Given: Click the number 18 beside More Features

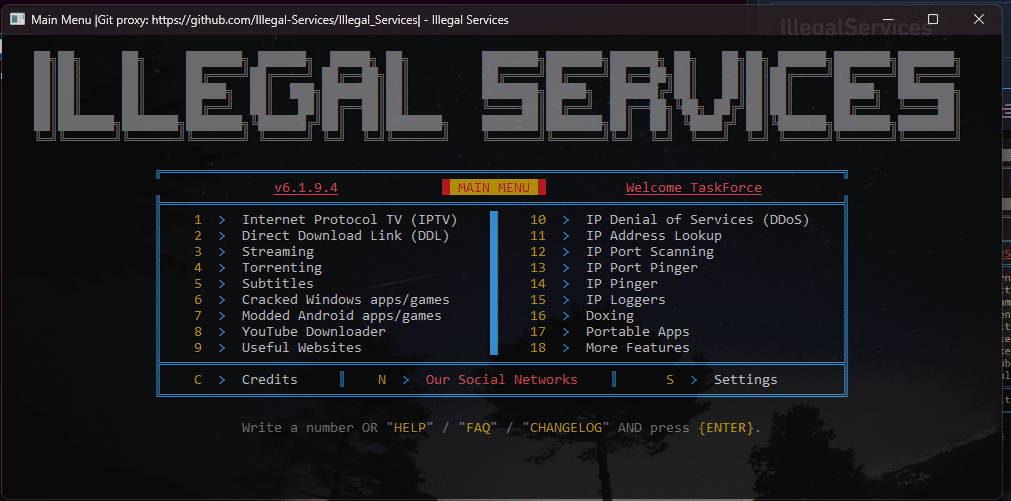Looking at the screenshot, I should click(538, 348).
